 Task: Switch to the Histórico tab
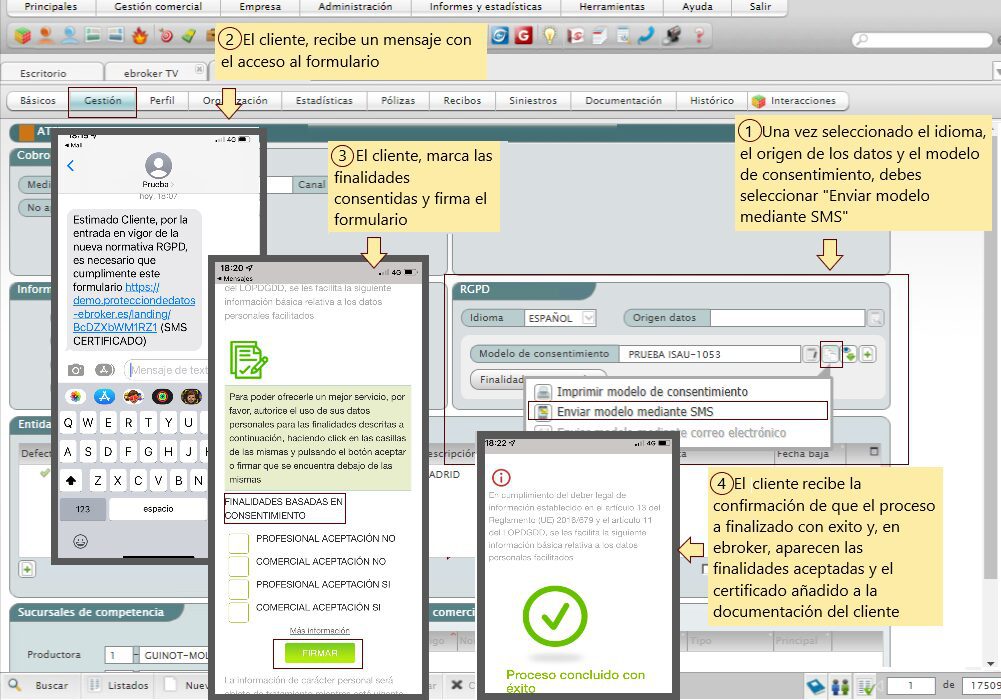[712, 101]
